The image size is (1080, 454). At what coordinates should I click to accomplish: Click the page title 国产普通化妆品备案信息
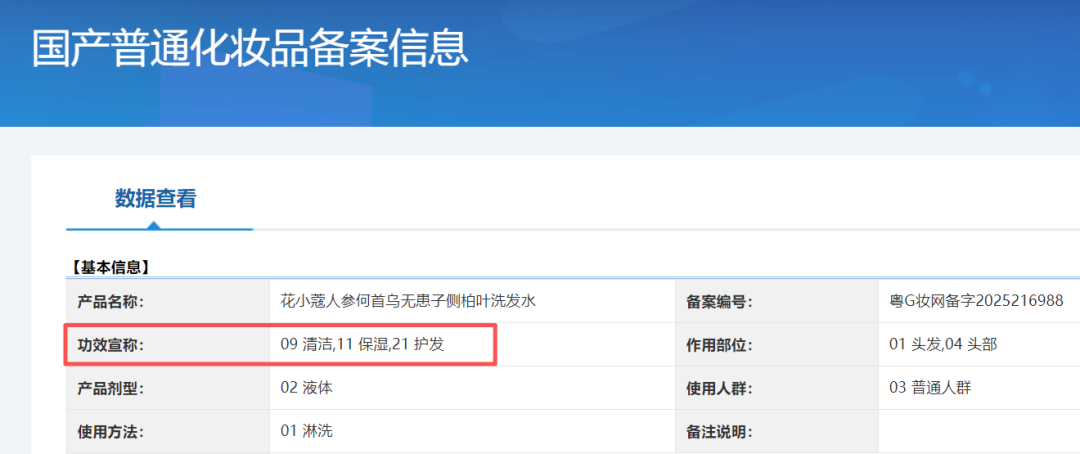(x=250, y=48)
